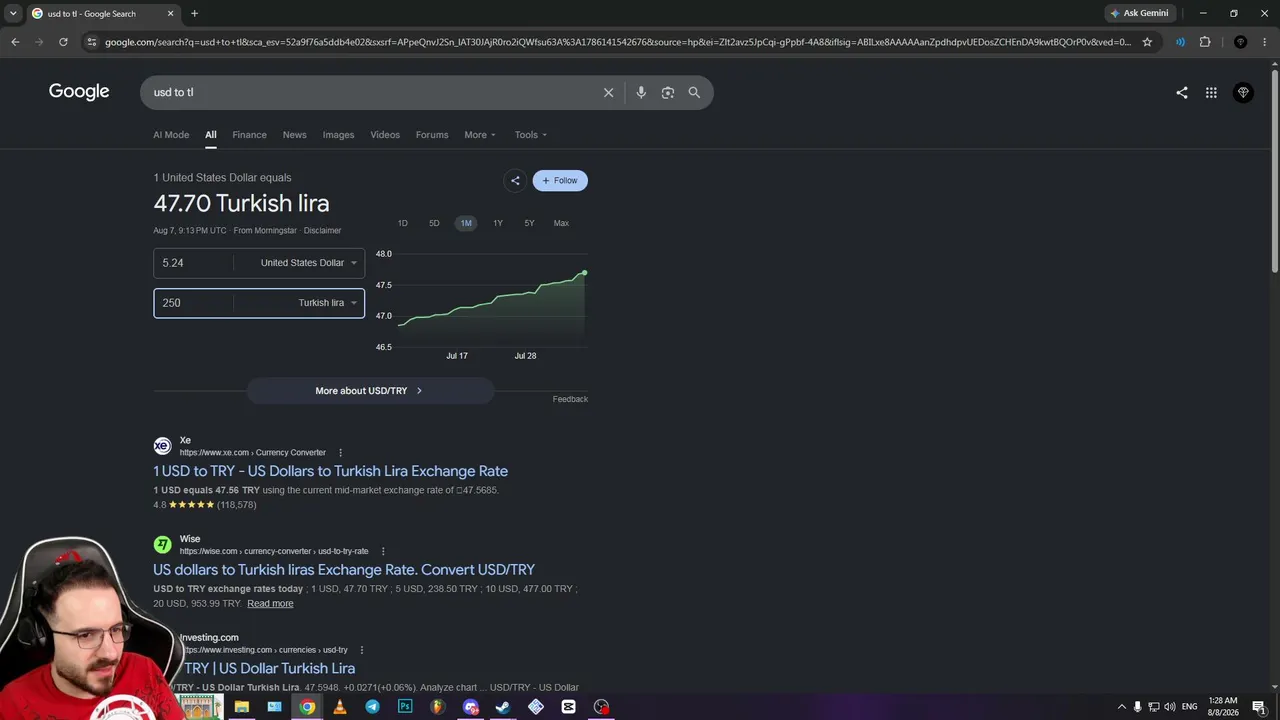Select the 5Y chart range

[529, 223]
